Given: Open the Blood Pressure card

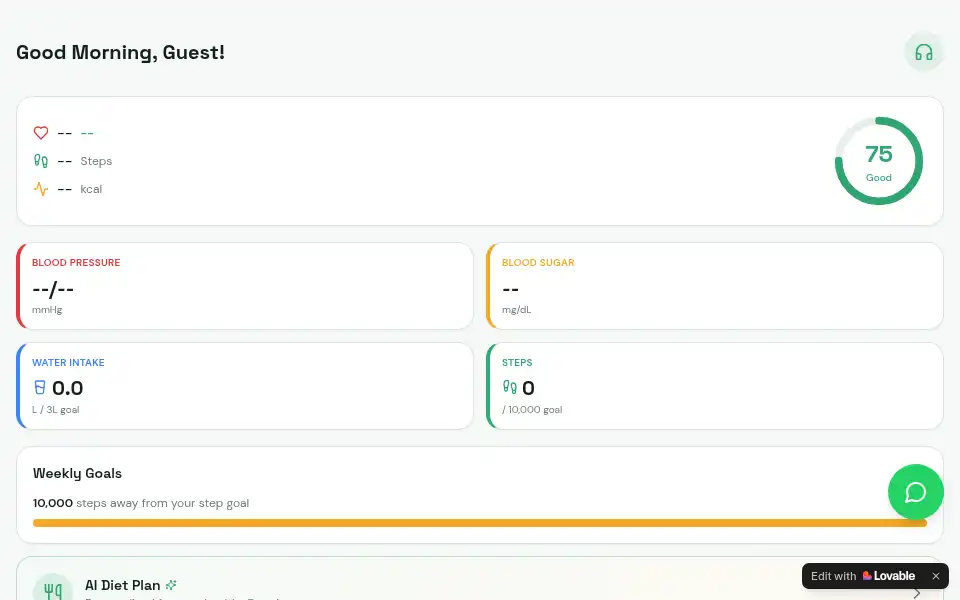Looking at the screenshot, I should pos(245,286).
